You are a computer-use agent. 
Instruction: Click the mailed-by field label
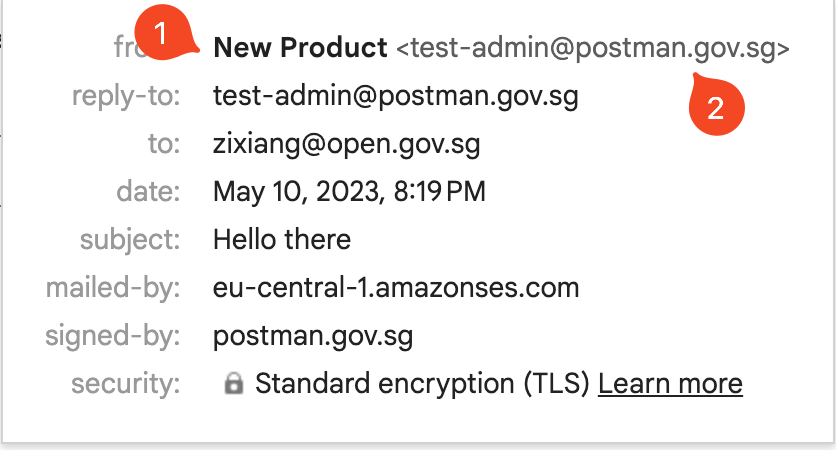(x=113, y=288)
